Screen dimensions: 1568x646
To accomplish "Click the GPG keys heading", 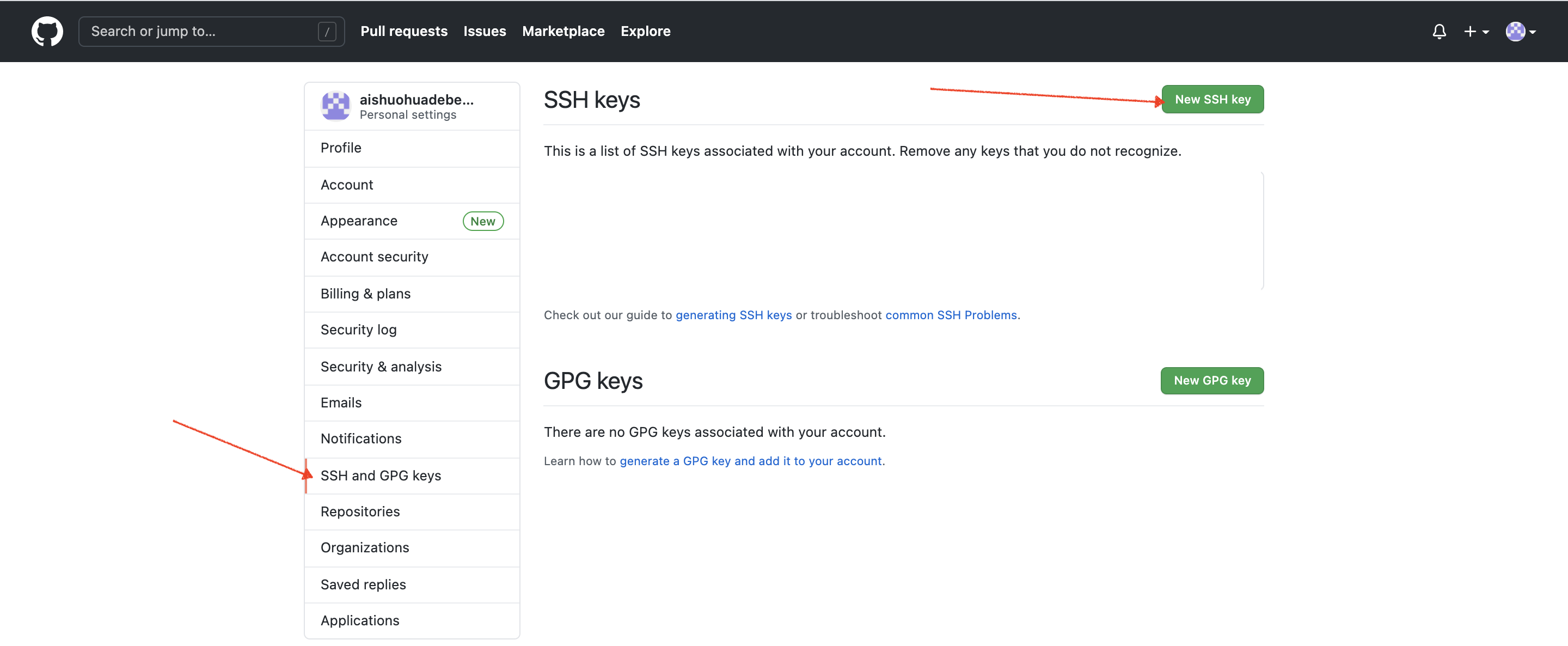I will 593,381.
